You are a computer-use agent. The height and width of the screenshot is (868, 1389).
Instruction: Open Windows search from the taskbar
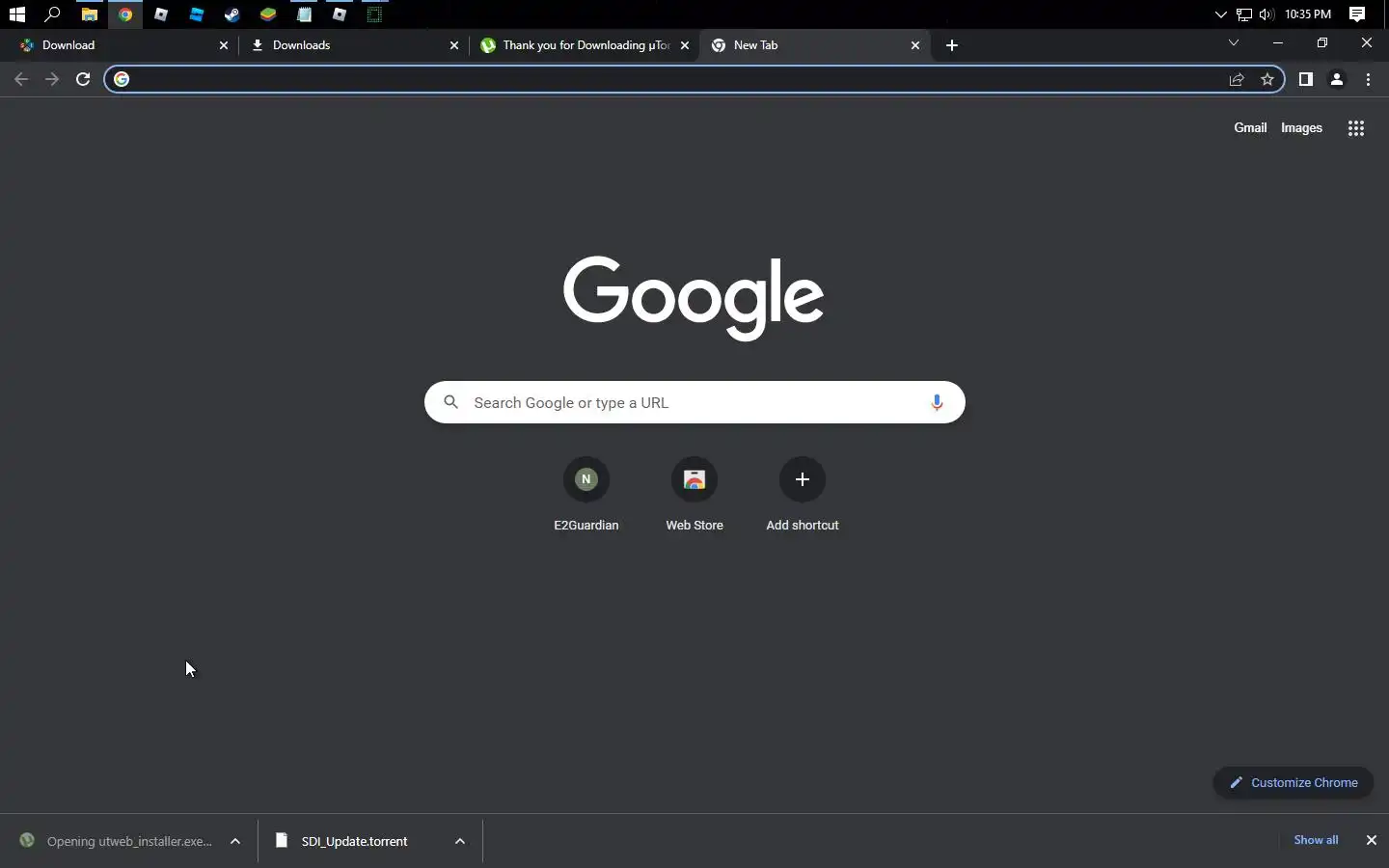coord(53,14)
